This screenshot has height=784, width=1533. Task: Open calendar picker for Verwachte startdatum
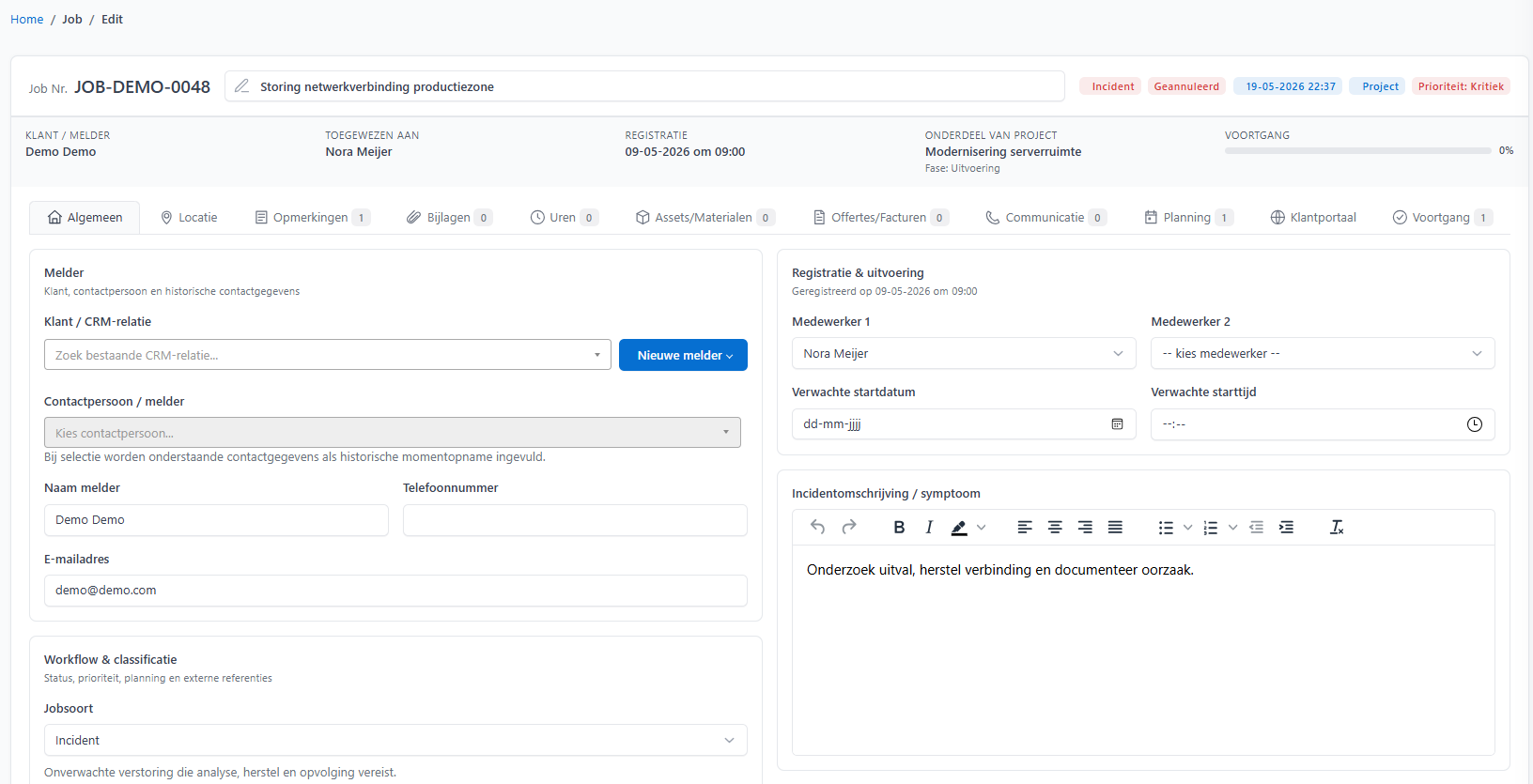(x=1117, y=424)
